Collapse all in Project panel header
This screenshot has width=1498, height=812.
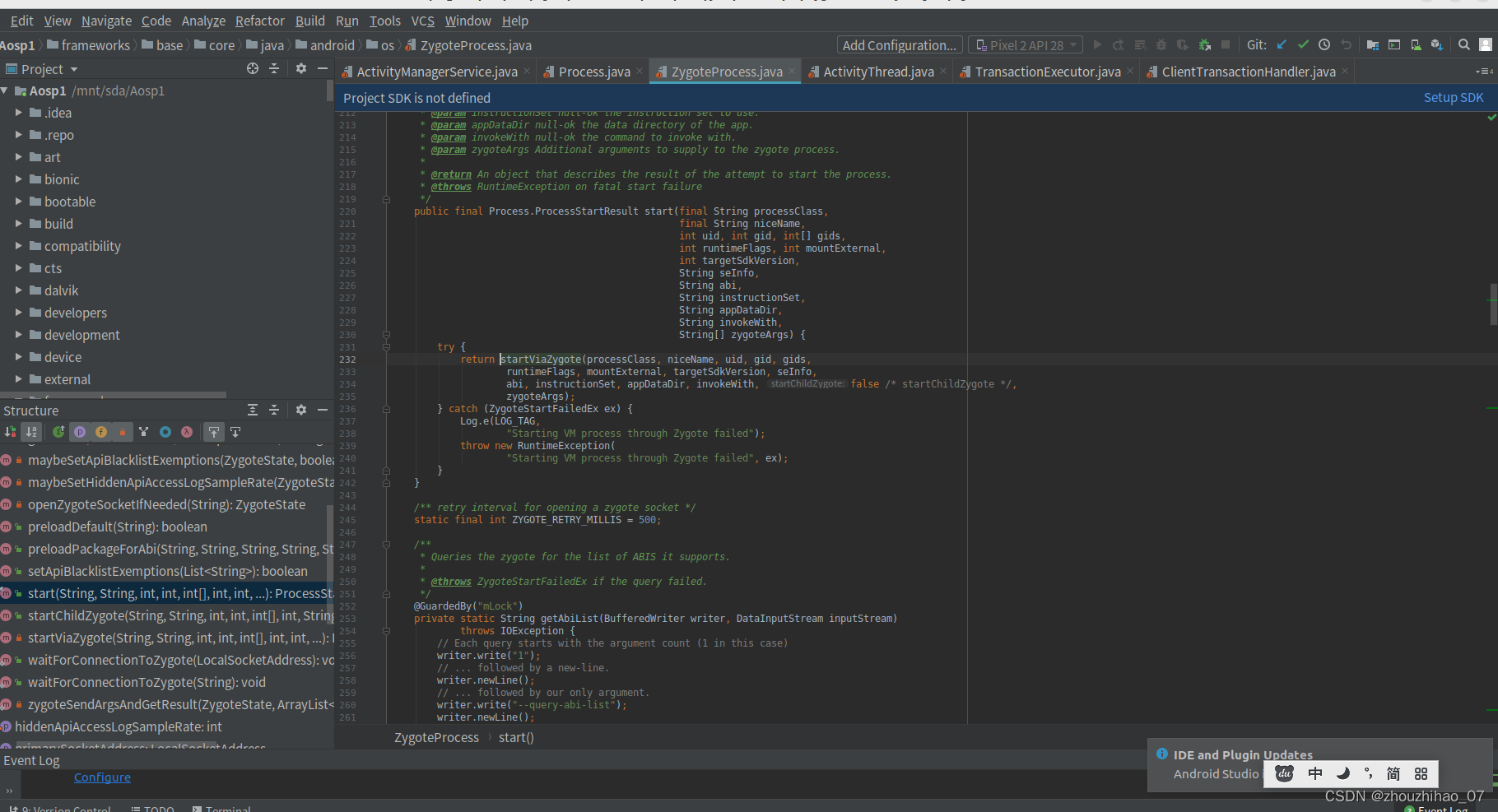coord(274,69)
